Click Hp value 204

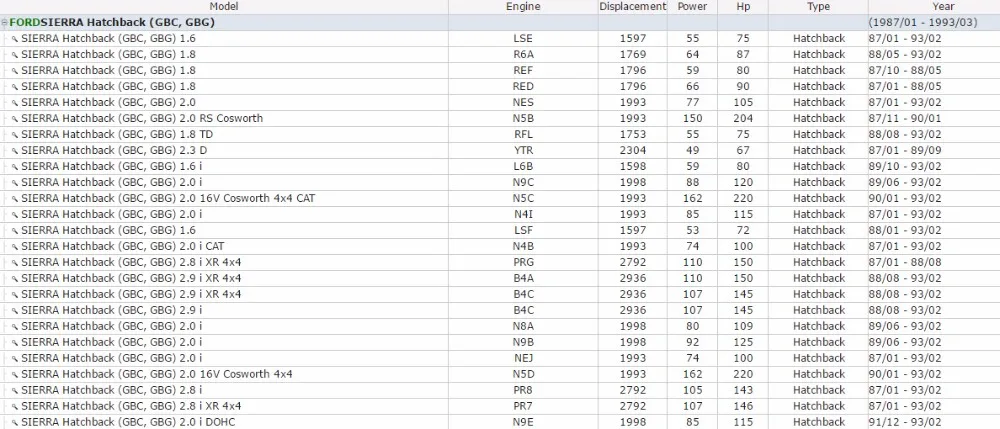(743, 119)
